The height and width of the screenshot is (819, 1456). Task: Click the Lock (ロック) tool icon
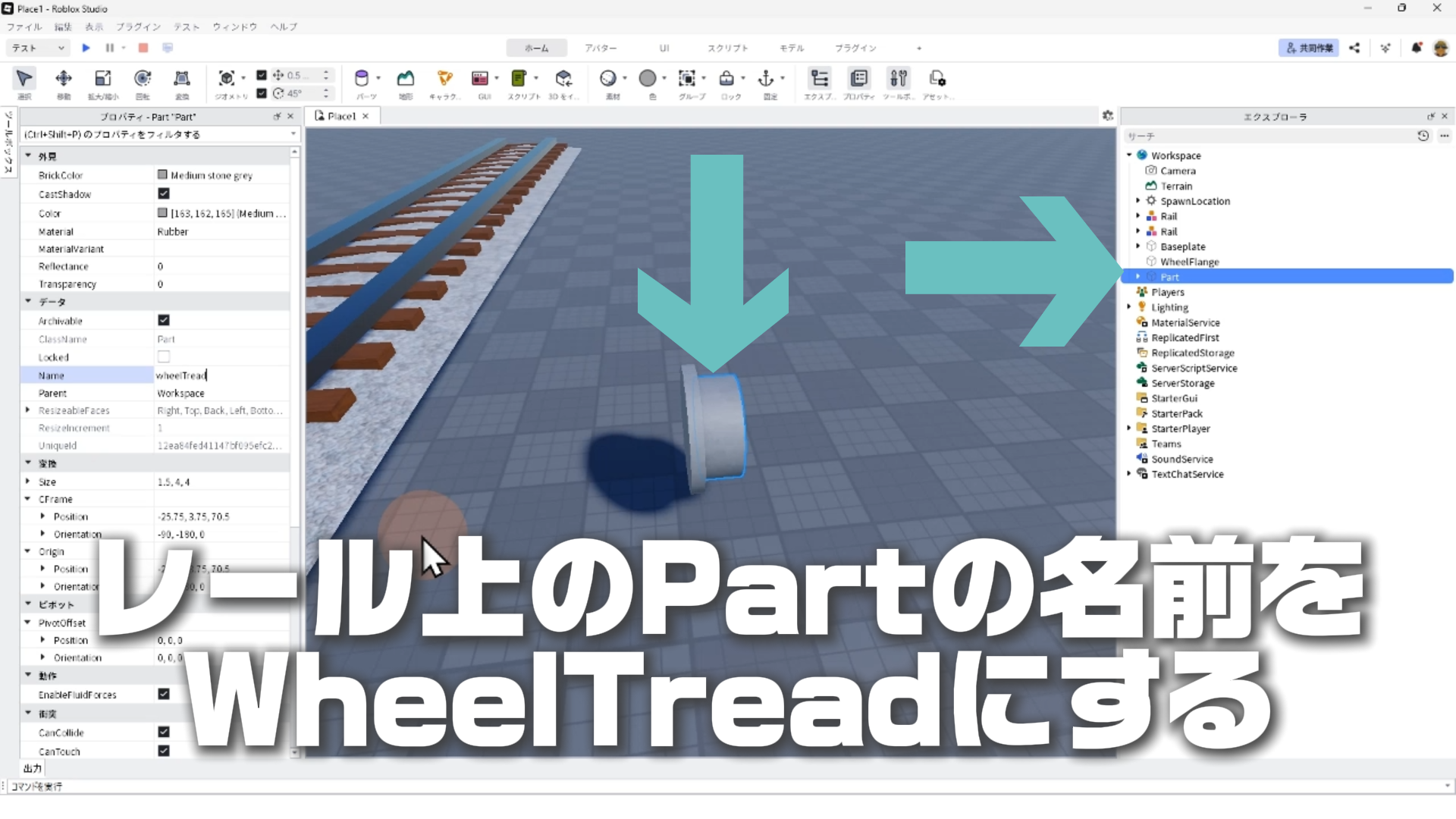[726, 79]
